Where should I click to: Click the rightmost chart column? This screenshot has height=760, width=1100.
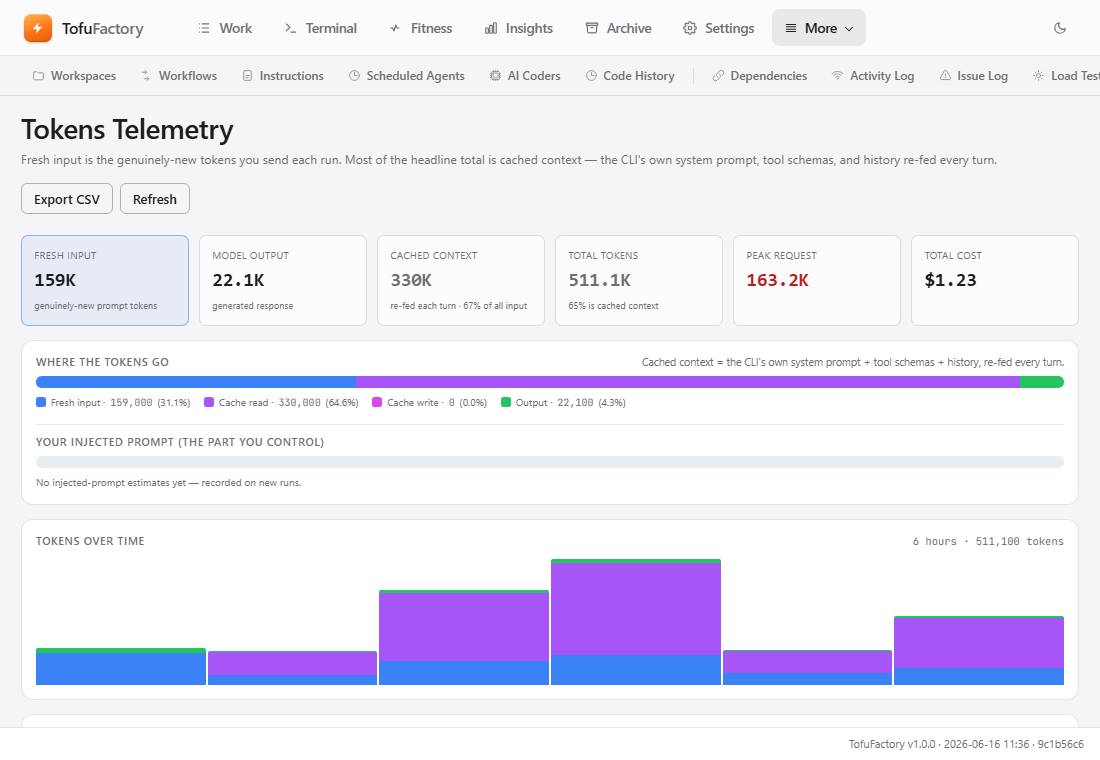[979, 651]
